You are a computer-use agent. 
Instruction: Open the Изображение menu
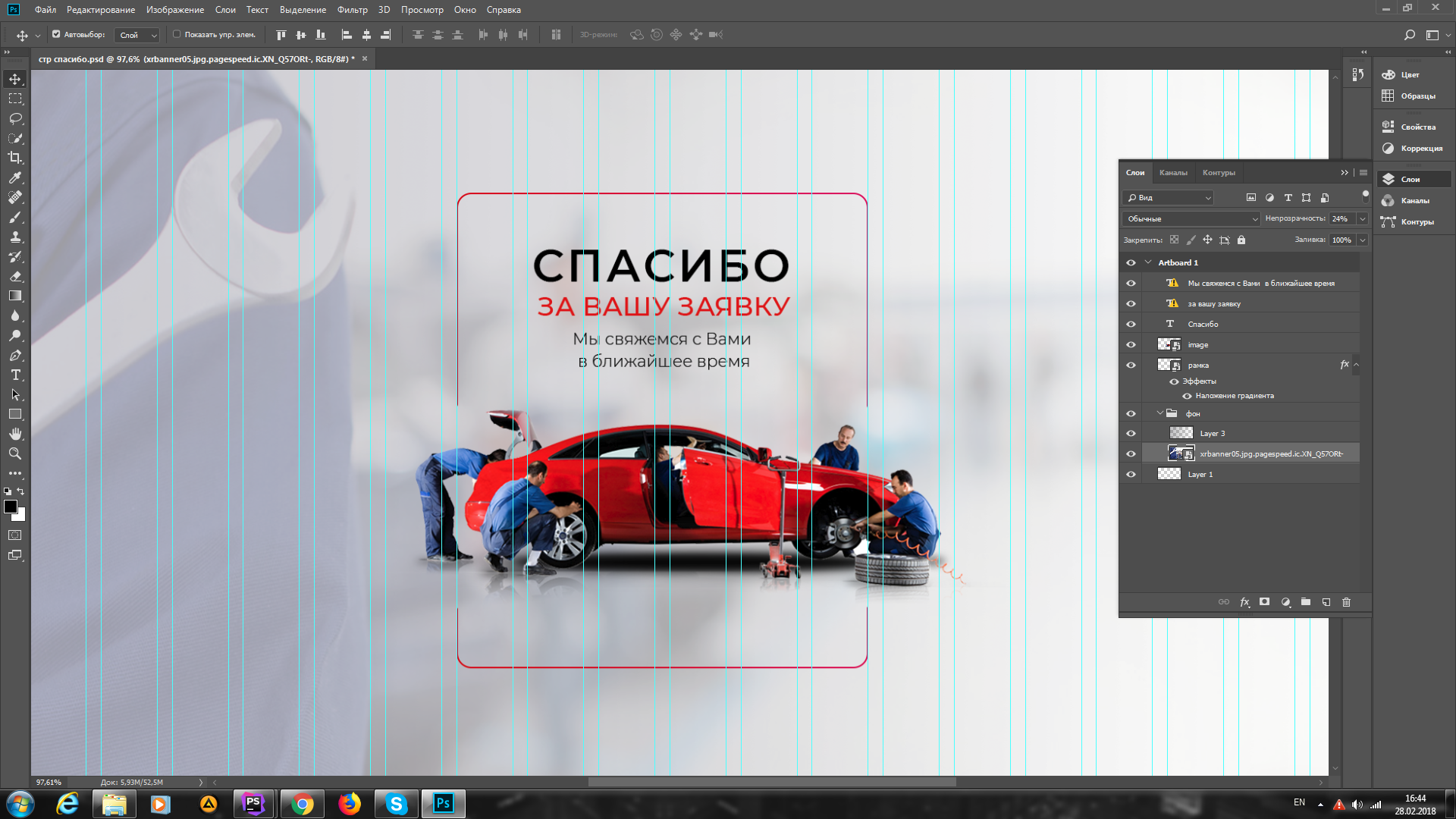pyautogui.click(x=175, y=10)
